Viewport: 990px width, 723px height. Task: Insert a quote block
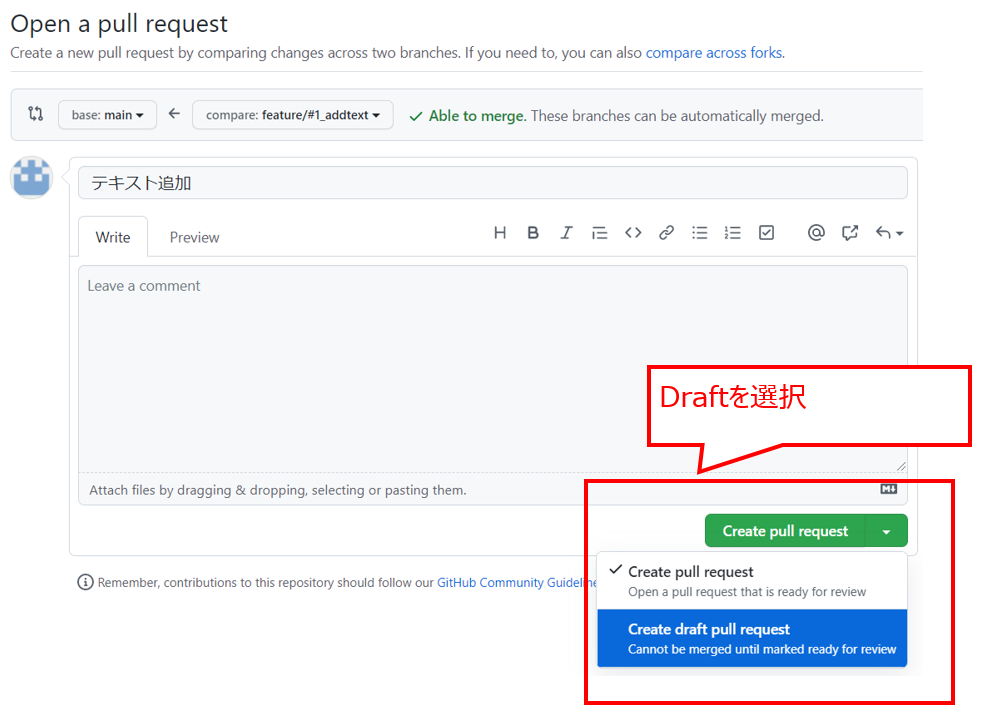click(599, 232)
